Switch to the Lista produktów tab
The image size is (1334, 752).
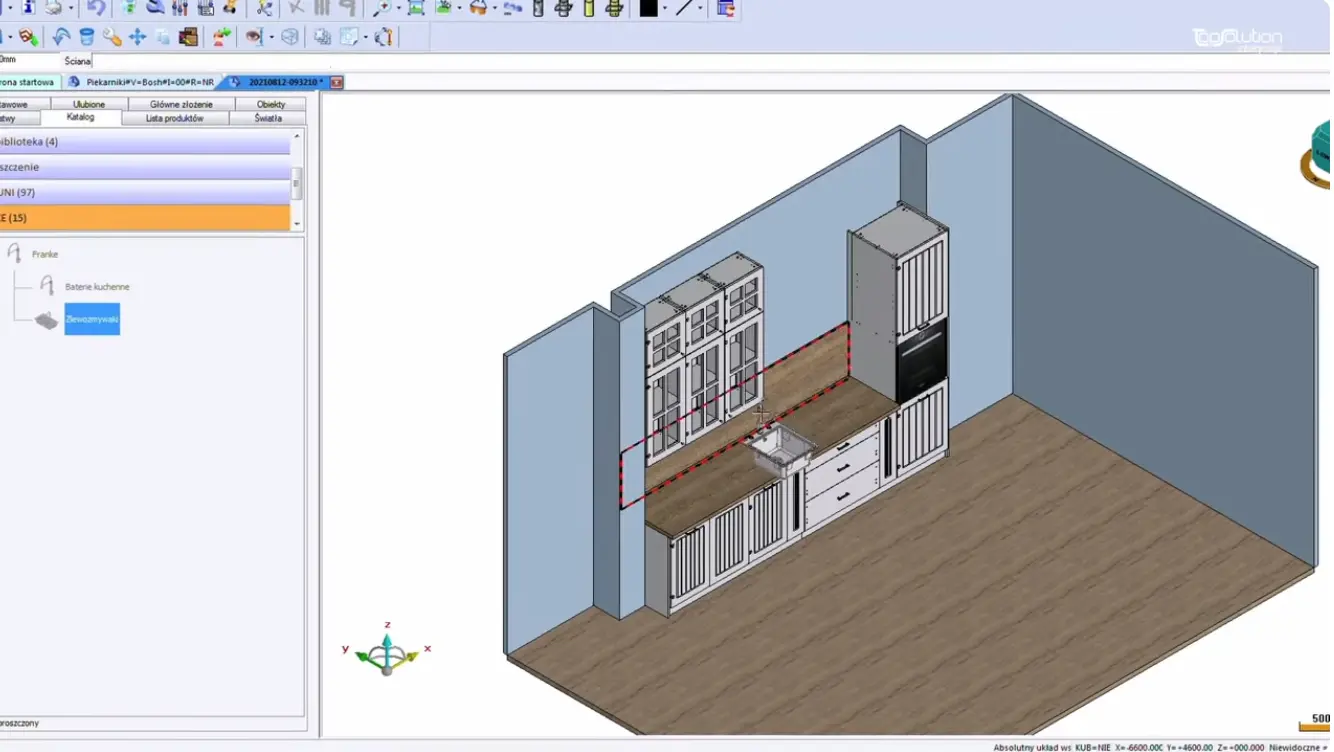[174, 118]
